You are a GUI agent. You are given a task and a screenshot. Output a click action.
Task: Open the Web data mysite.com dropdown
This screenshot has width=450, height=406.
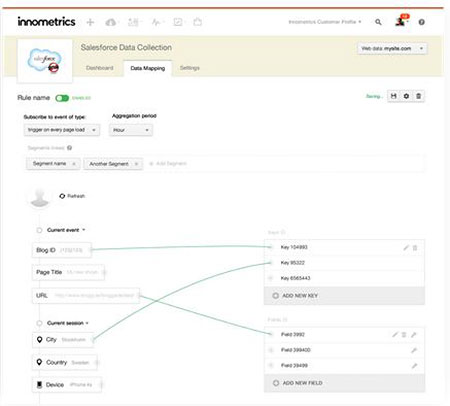tap(392, 49)
